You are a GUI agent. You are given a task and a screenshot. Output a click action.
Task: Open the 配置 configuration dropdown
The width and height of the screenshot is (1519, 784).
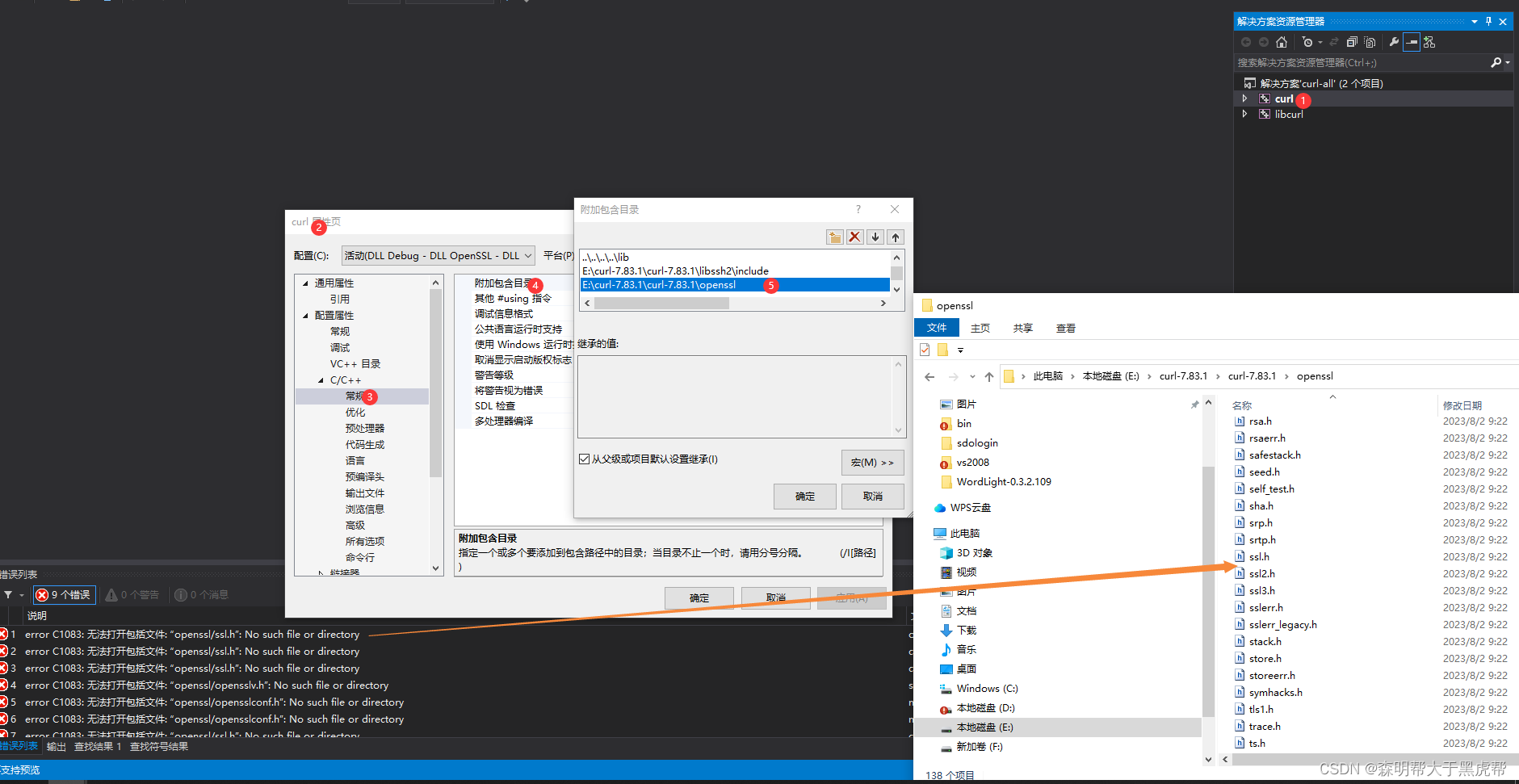click(438, 256)
